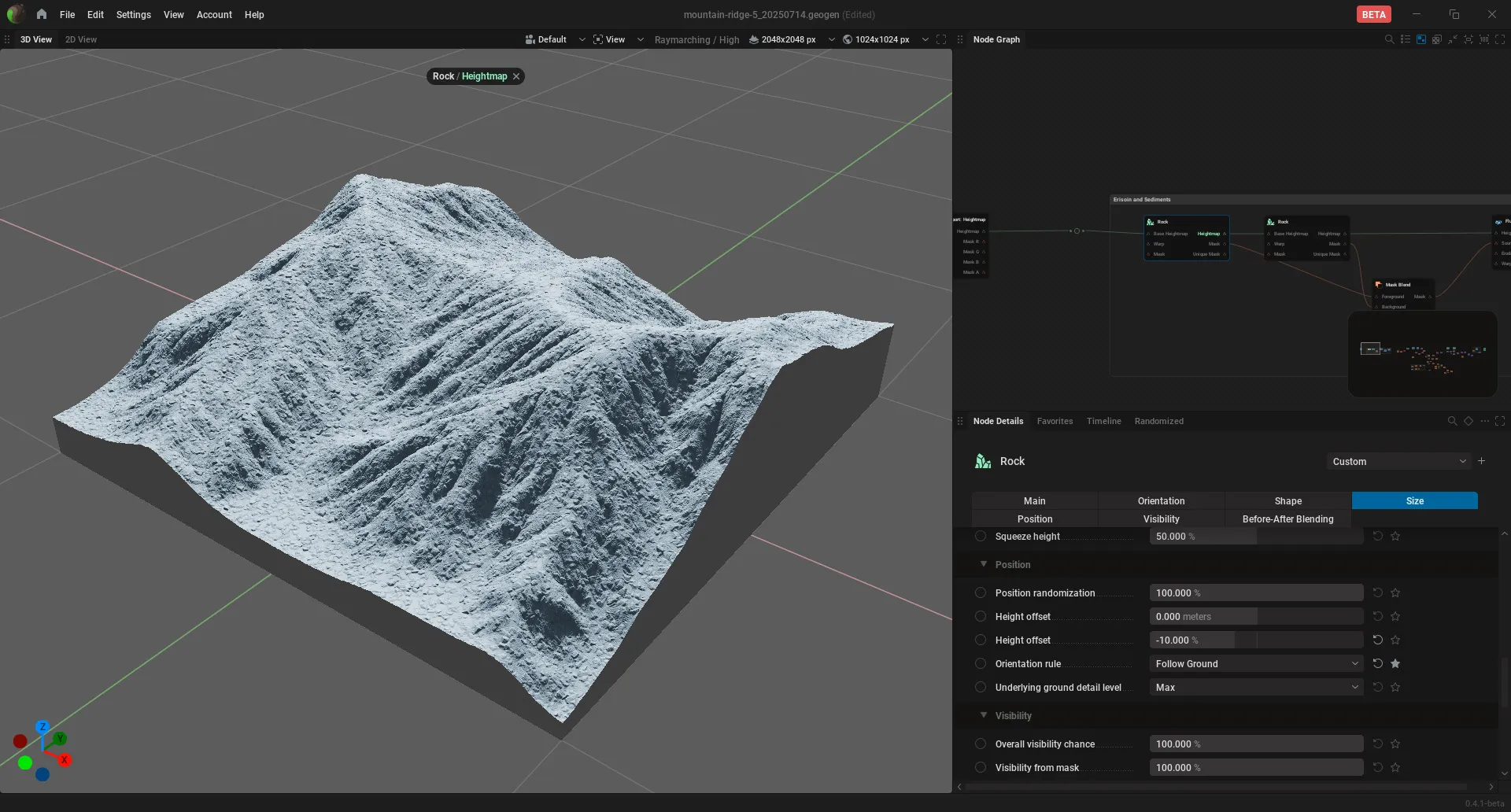Click the search icon in the Node Graph toolbar

tap(1389, 39)
